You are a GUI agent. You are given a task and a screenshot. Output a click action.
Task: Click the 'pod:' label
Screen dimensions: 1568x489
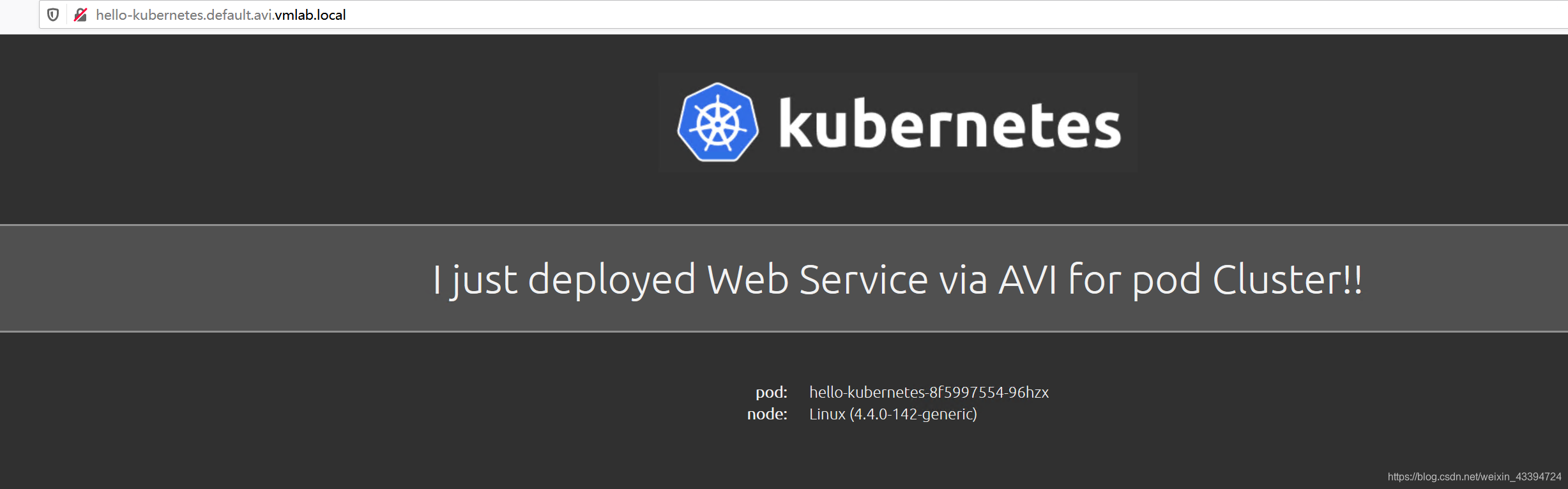pos(772,392)
